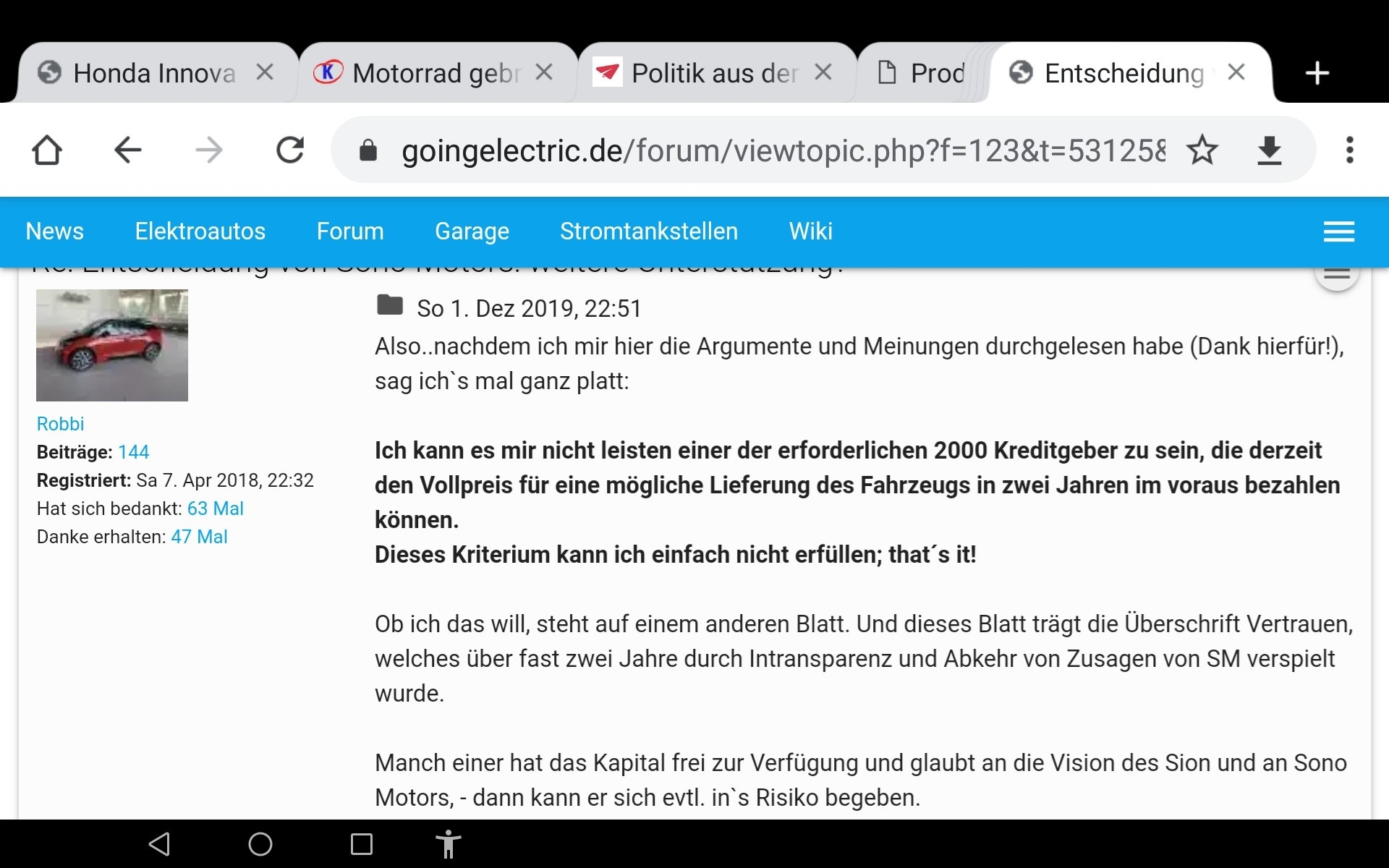Close the Politik aus der tab
The image size is (1389, 868).
[823, 72]
